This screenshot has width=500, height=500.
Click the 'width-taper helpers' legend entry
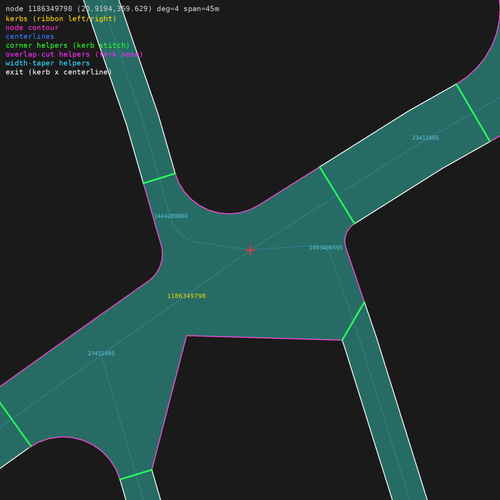pyautogui.click(x=48, y=63)
